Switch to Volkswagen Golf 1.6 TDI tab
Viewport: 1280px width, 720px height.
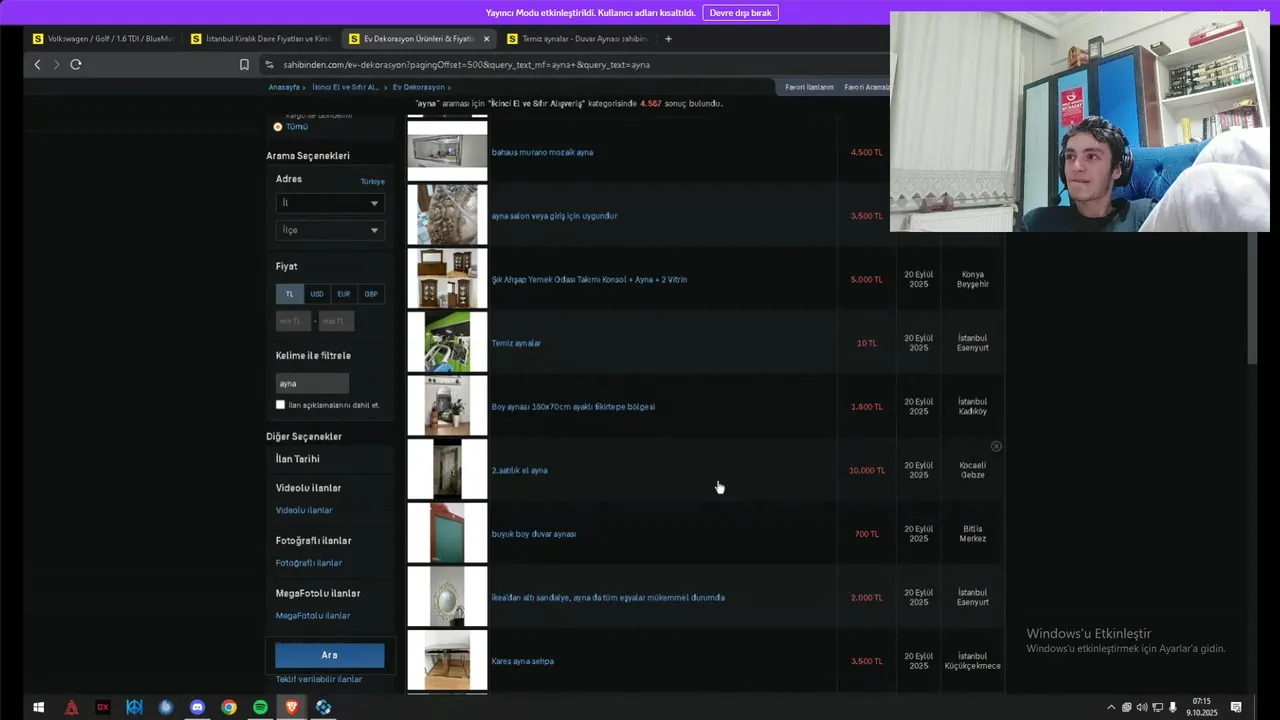pyautogui.click(x=102, y=39)
